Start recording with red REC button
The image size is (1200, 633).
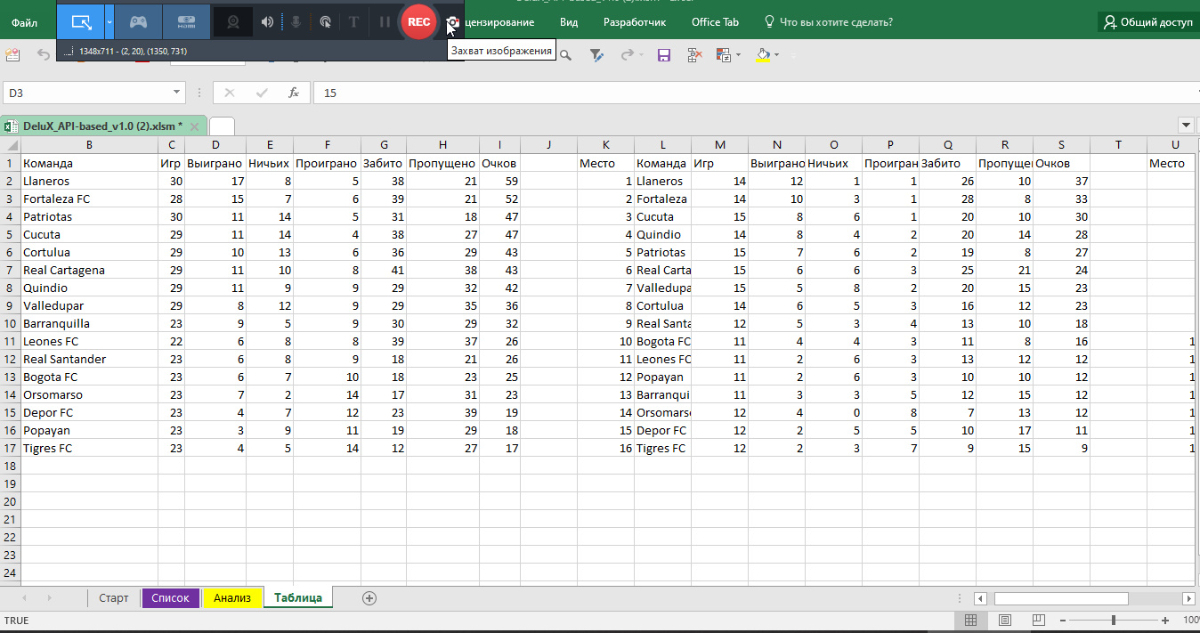point(419,21)
